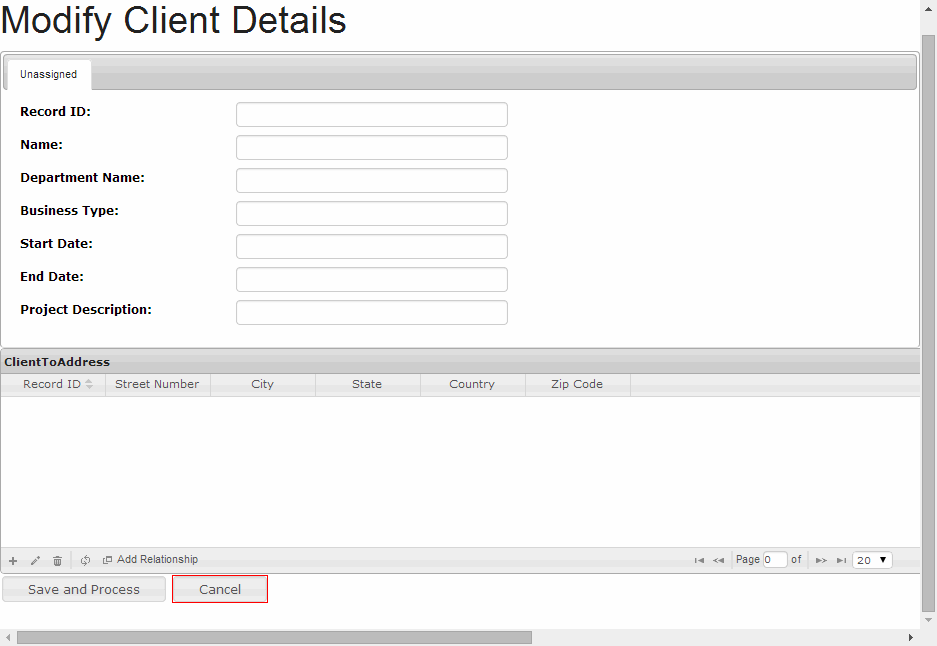The width and height of the screenshot is (937, 646).
Task: Edit selected row using pencil icon
Action: point(35,561)
